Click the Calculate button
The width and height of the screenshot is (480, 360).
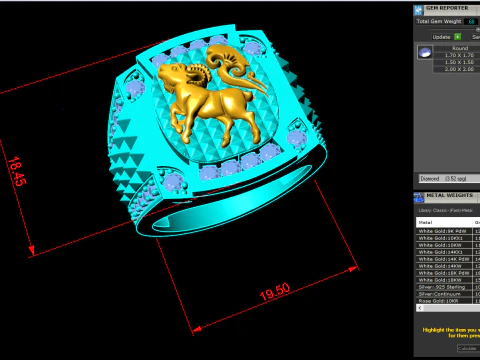pos(468,348)
